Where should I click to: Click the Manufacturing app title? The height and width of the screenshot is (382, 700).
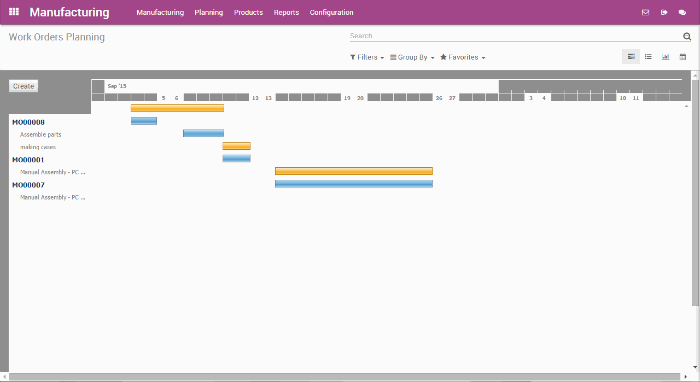coord(69,12)
